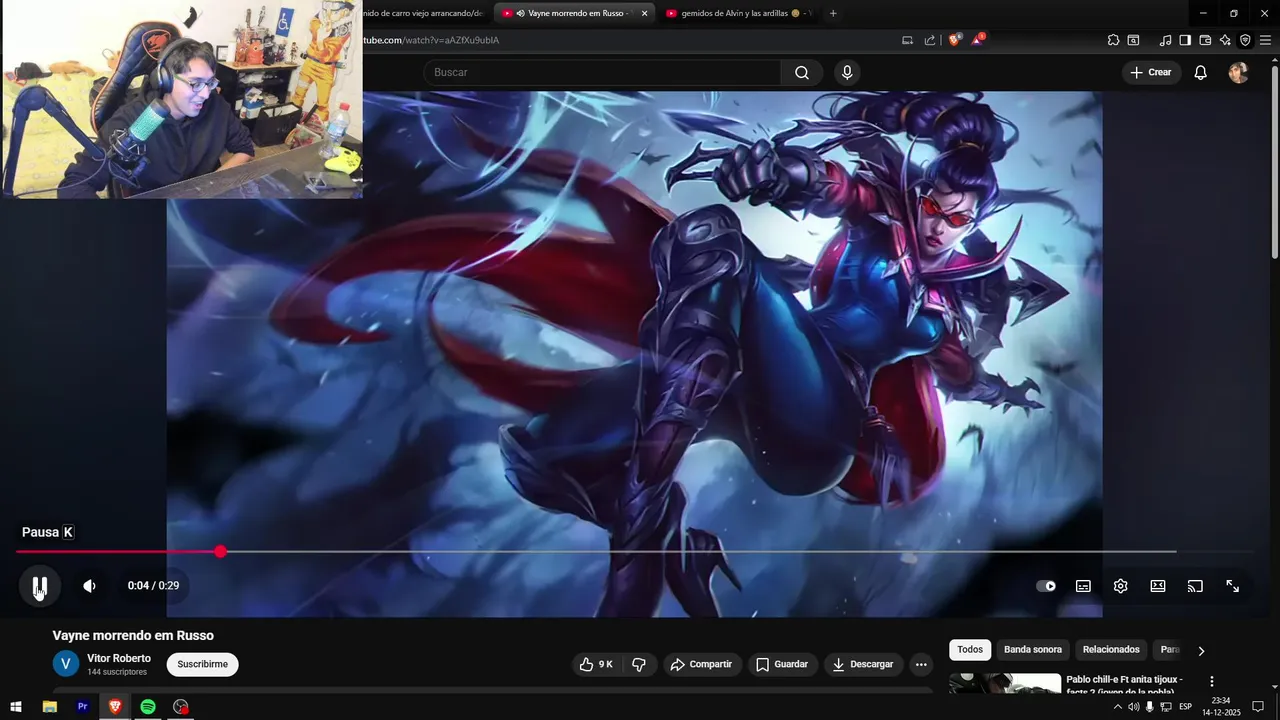Open the browser extensions puzzle icon
The height and width of the screenshot is (720, 1280).
tap(1113, 40)
